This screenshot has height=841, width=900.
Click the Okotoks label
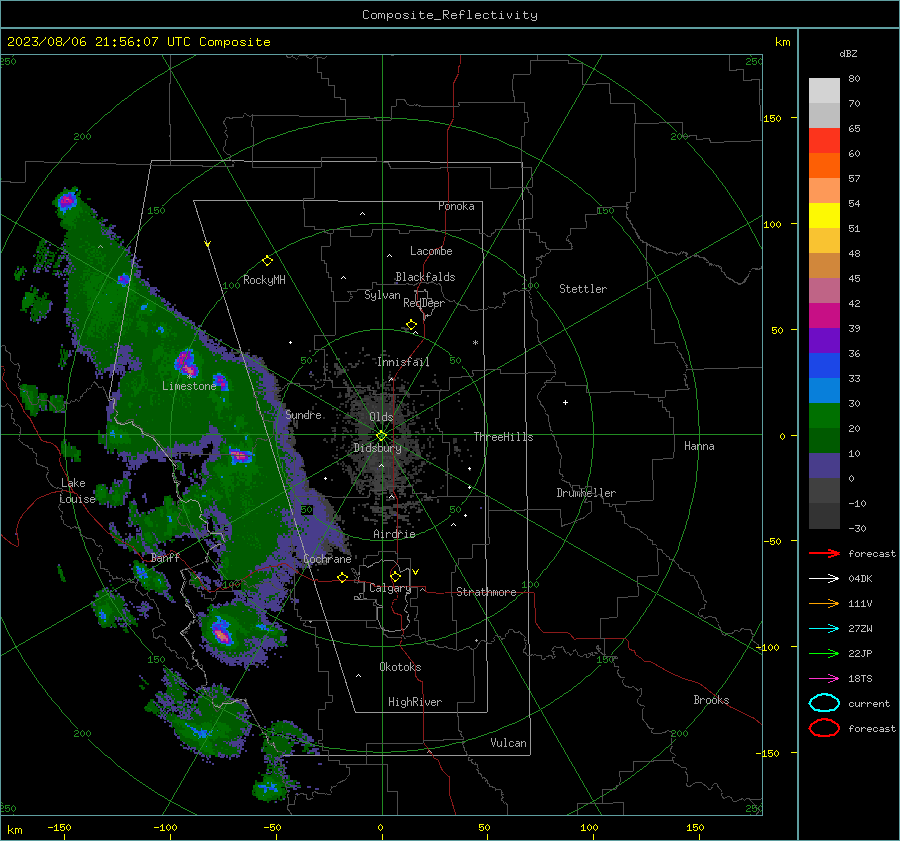click(400, 667)
